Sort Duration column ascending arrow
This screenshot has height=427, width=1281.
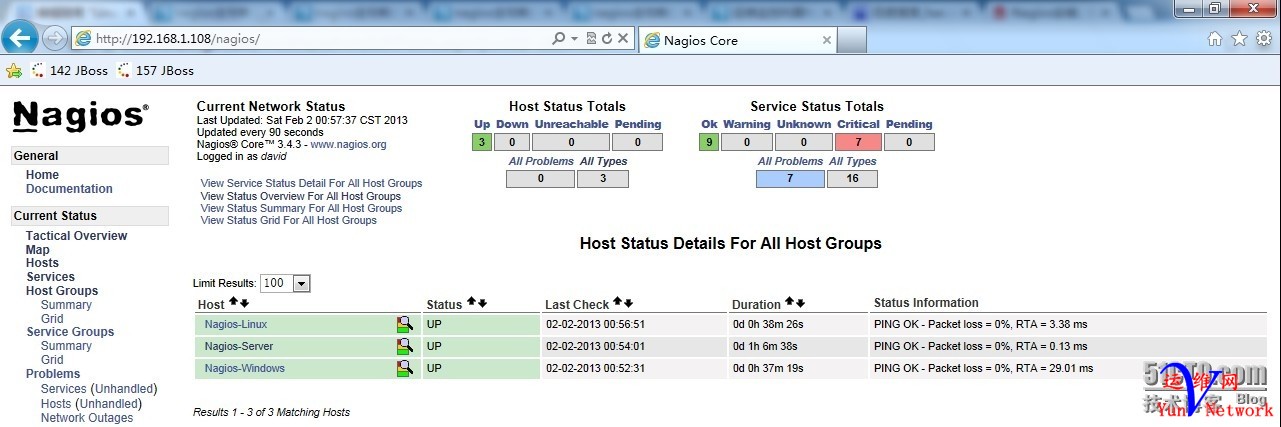(x=789, y=302)
